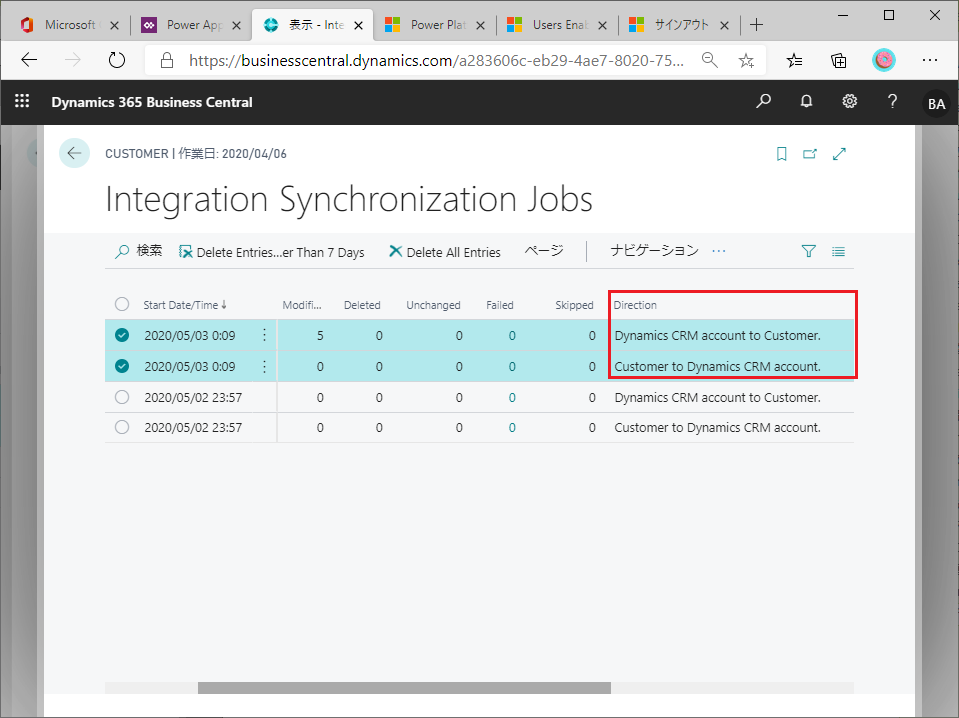Image resolution: width=959 pixels, height=718 pixels.
Task: Click Delete All Entries
Action: (445, 252)
